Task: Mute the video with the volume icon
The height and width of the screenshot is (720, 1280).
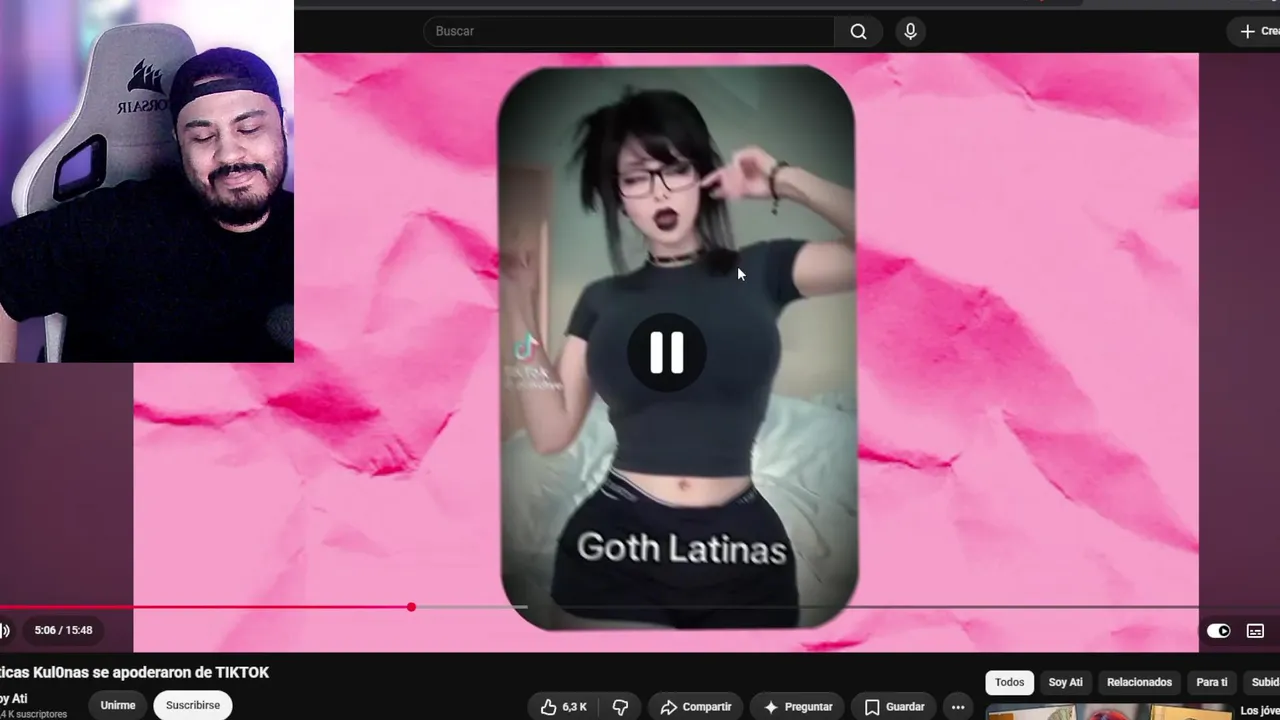Action: 4,630
